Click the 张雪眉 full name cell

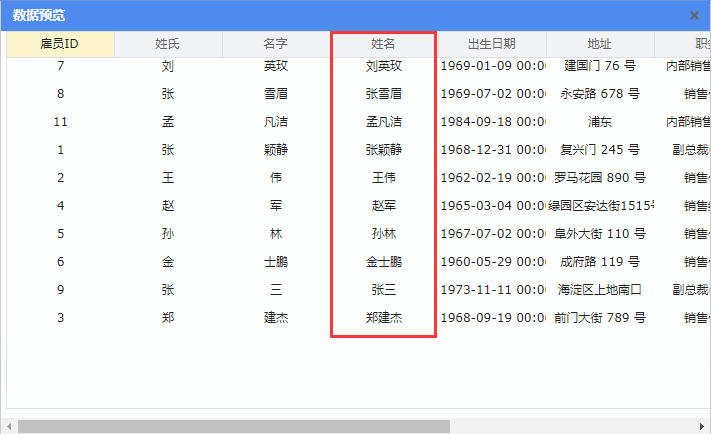(384, 94)
